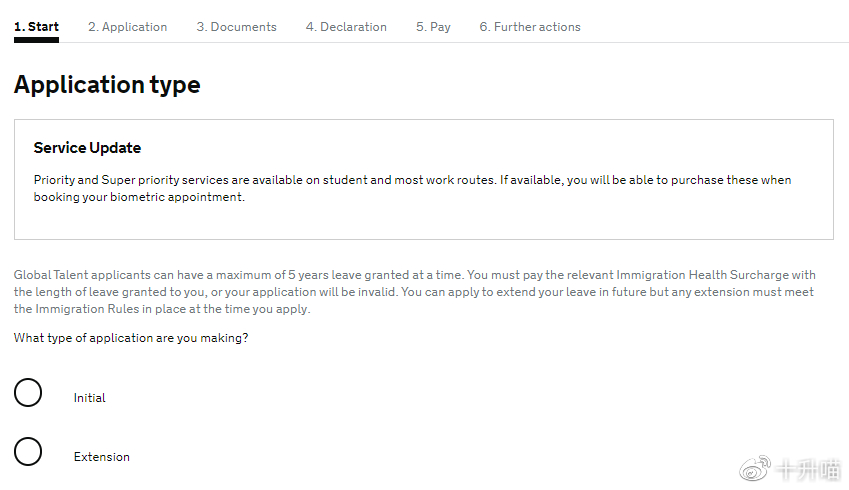Click the Service Update heading
849x490 pixels.
87,148
